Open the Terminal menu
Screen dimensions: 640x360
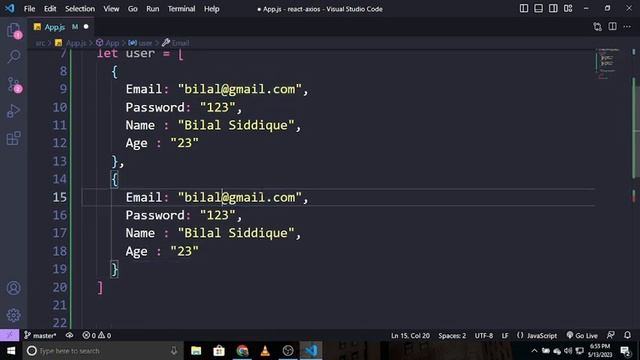(181, 9)
